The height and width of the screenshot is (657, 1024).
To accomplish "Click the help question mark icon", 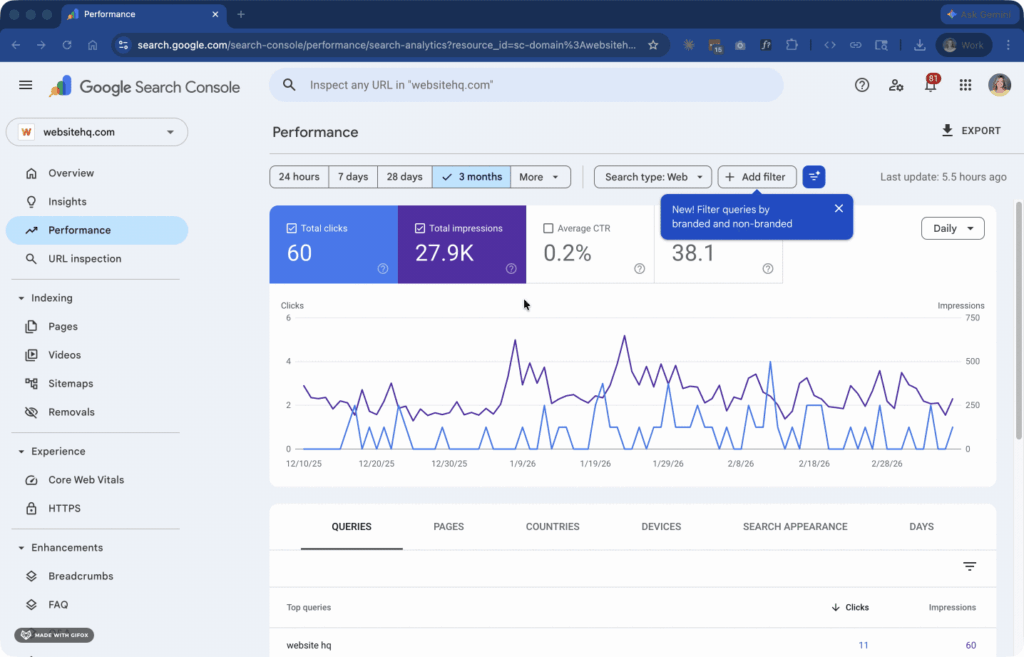I will 862,86.
